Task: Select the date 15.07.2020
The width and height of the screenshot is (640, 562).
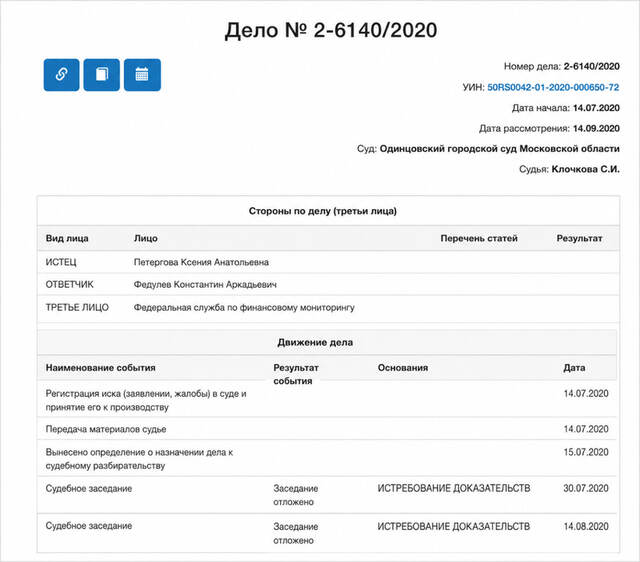Action: tap(586, 452)
